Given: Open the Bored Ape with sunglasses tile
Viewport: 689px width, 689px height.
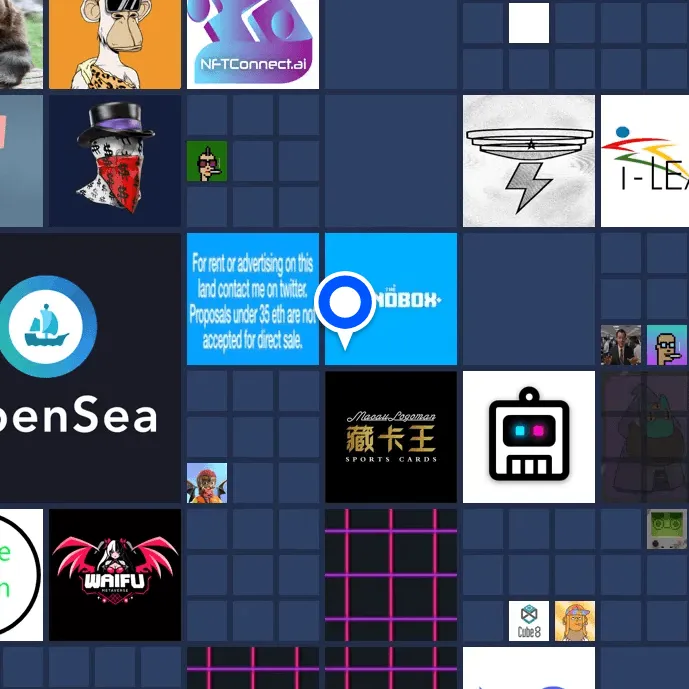Looking at the screenshot, I should click(115, 44).
